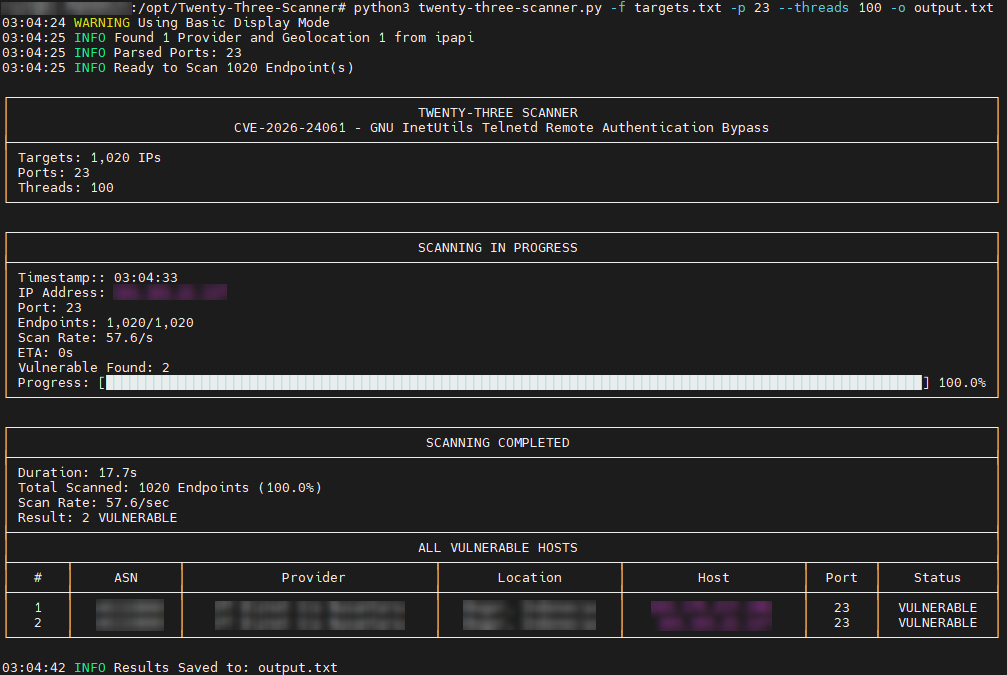The image size is (1007, 675).
Task: Click 'Found 1 Provider and Geolocation' log line
Action: coord(294,37)
